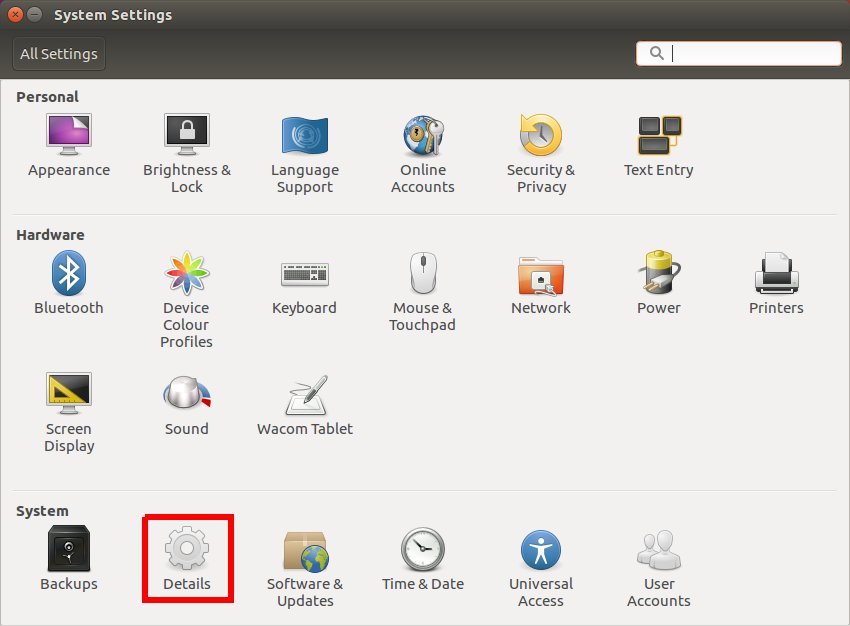Click the search magnifier icon
The width and height of the screenshot is (850, 626).
coord(656,53)
